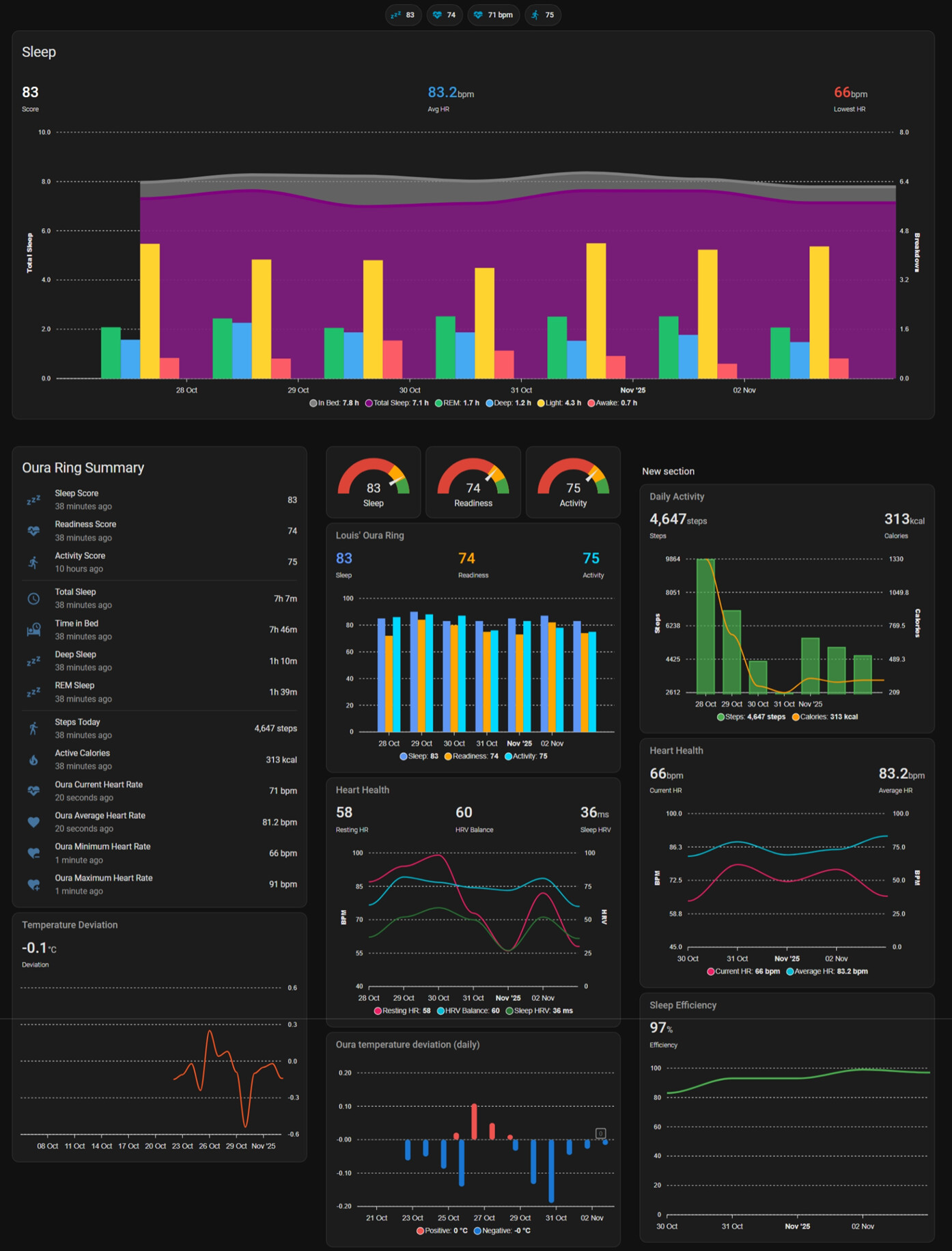Screen dimensions: 952x1251
Task: Click the heart icon in the top 74 chip
Action: coord(437,15)
